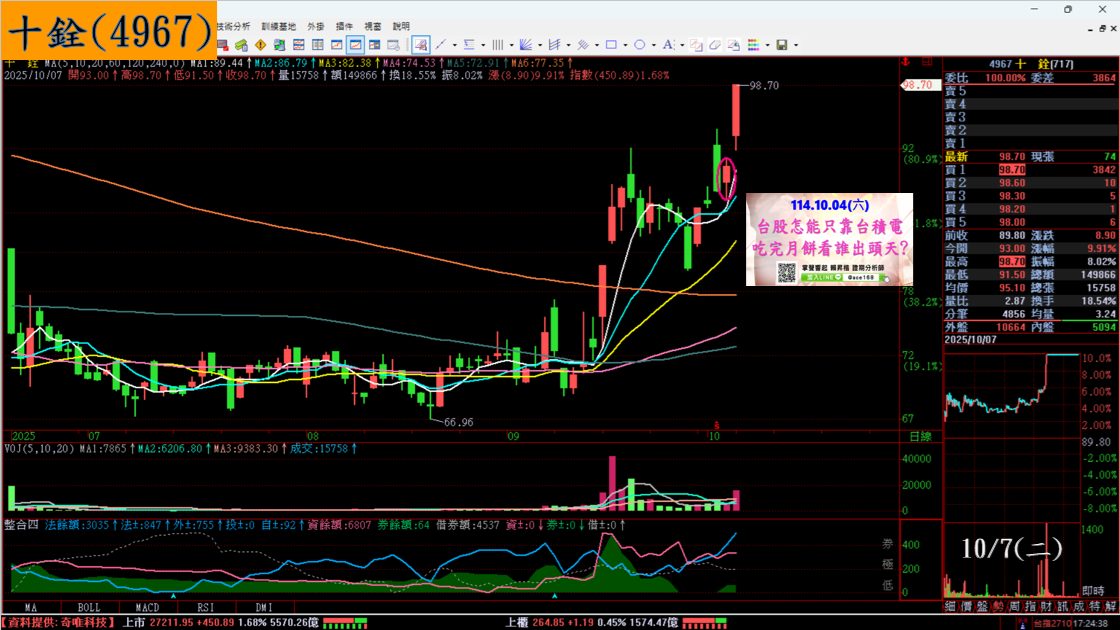Click the fan lines drawing tool
Screen dimensions: 1120x630
click(526, 45)
